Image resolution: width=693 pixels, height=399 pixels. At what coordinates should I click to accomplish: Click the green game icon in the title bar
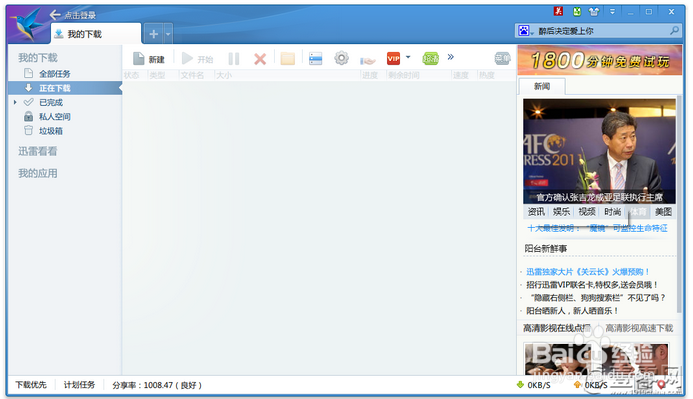(x=577, y=11)
